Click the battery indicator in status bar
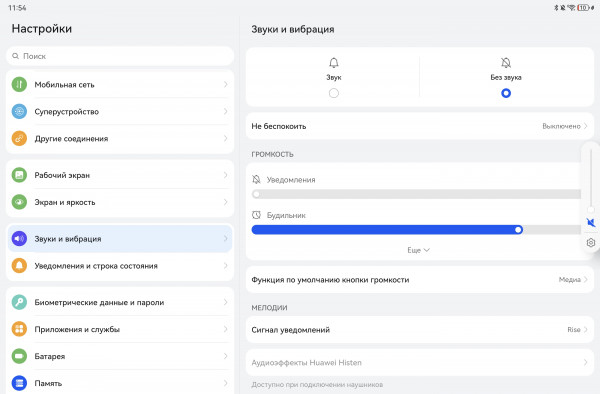This screenshot has width=600, height=394. click(x=584, y=7)
